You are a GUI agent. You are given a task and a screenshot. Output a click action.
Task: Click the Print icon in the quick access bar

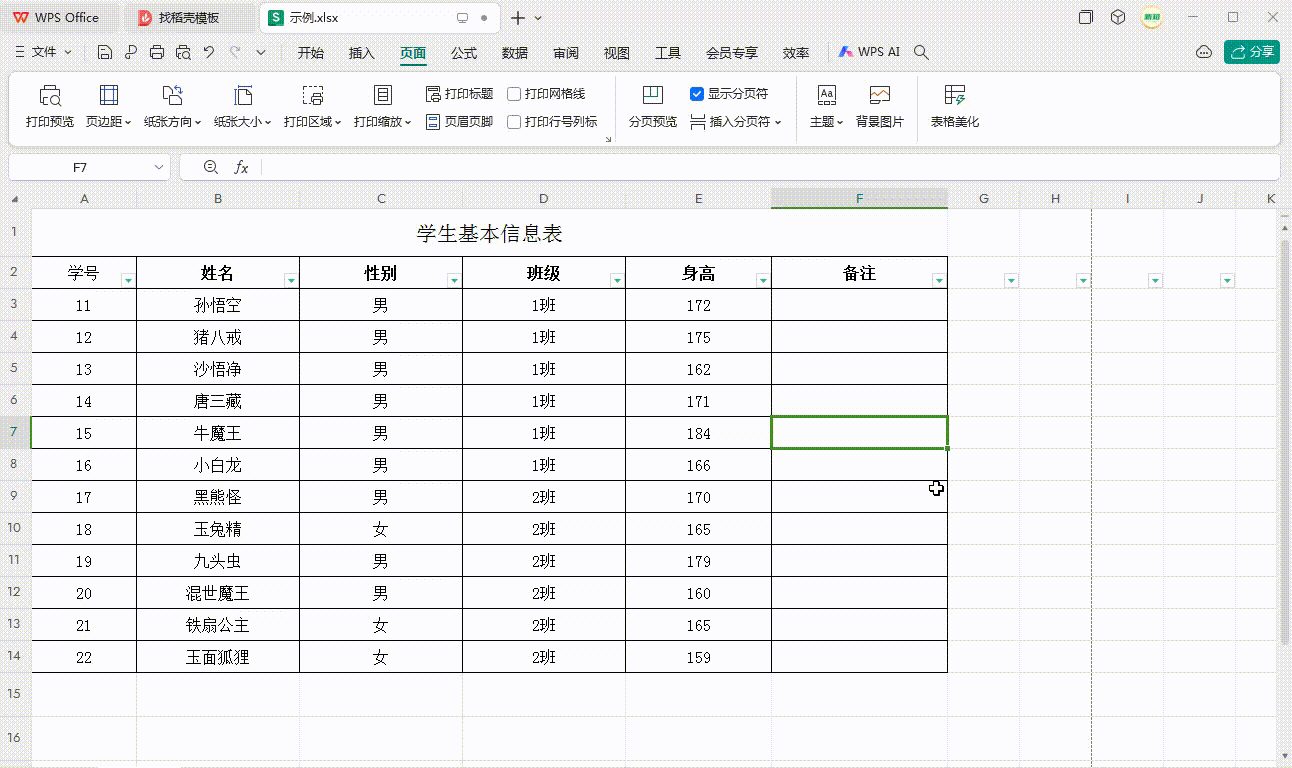point(157,52)
